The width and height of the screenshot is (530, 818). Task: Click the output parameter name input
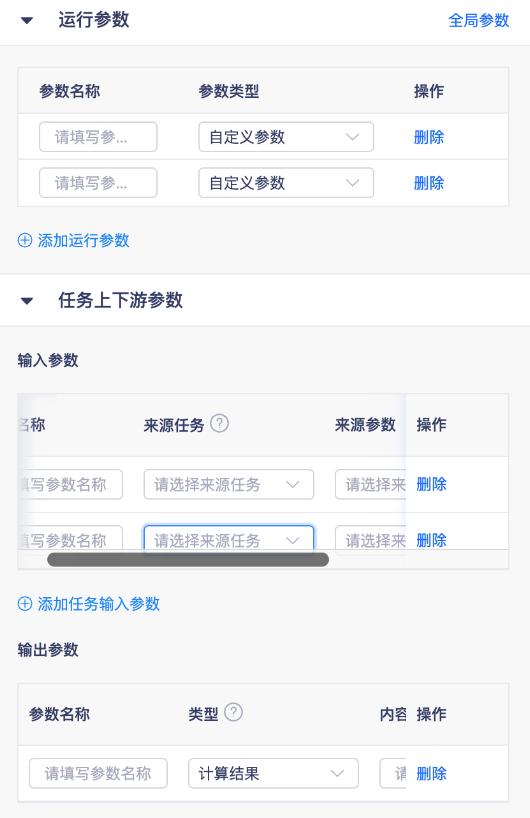[x=98, y=773]
